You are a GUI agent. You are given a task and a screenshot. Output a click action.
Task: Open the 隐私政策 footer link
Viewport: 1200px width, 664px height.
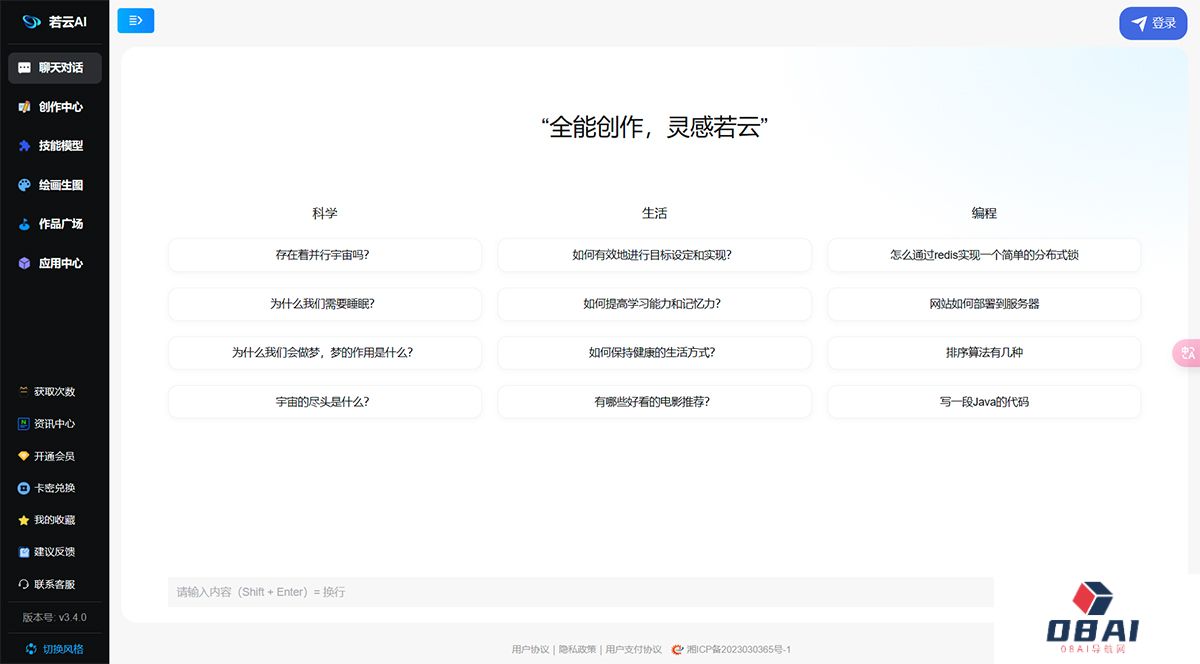pos(577,649)
